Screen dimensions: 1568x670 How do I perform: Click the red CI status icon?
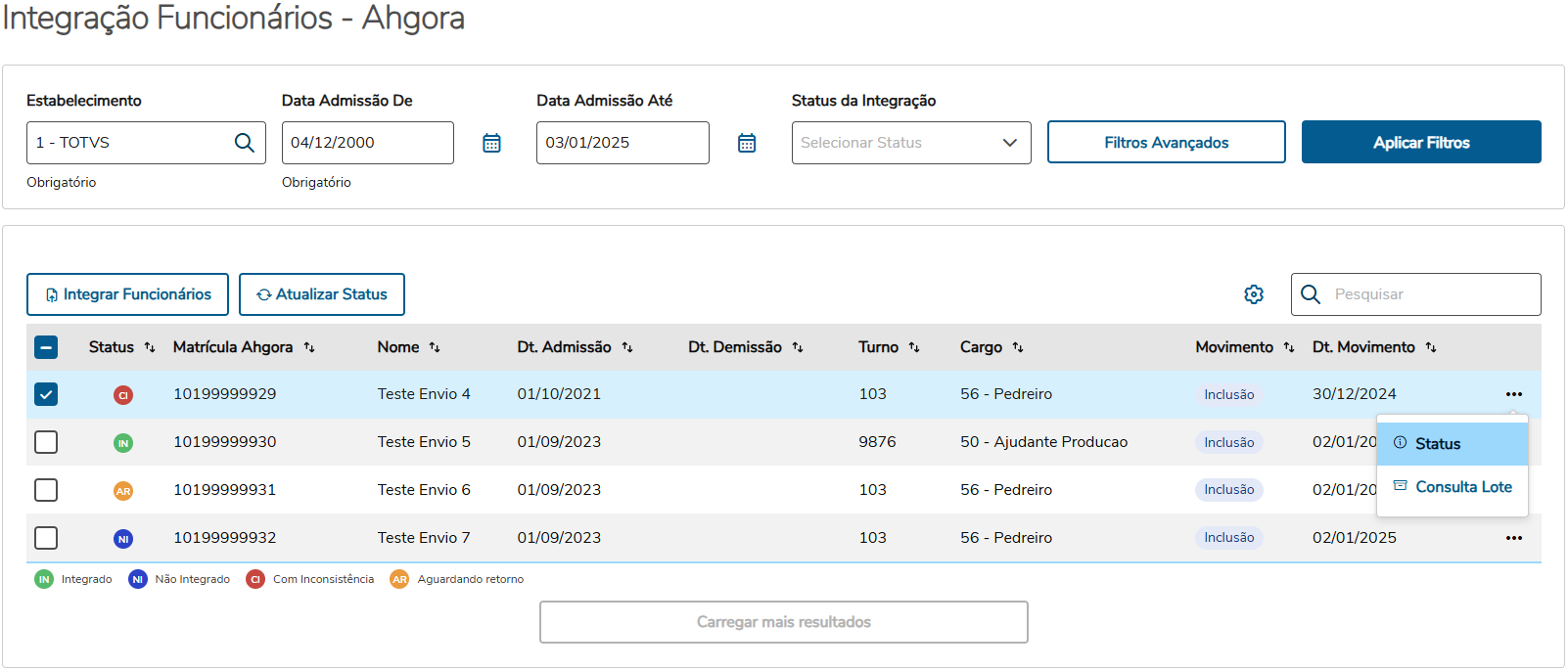tap(123, 395)
